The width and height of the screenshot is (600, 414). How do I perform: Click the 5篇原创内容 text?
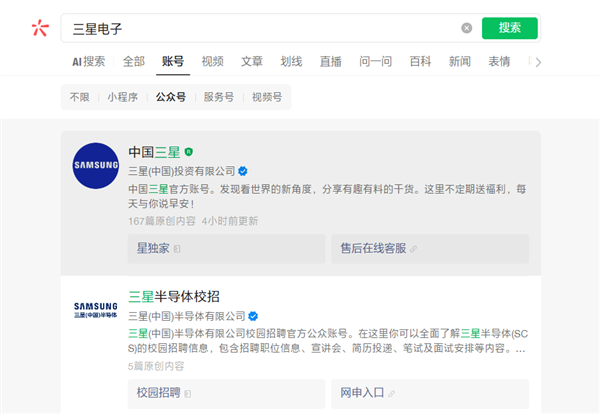point(156,366)
